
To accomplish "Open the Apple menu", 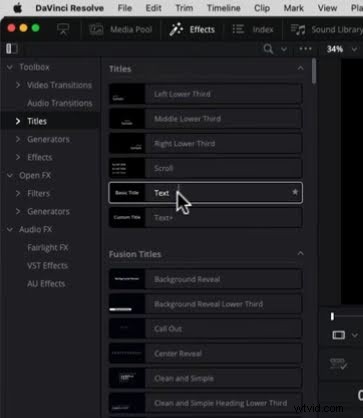I will tap(18, 8).
